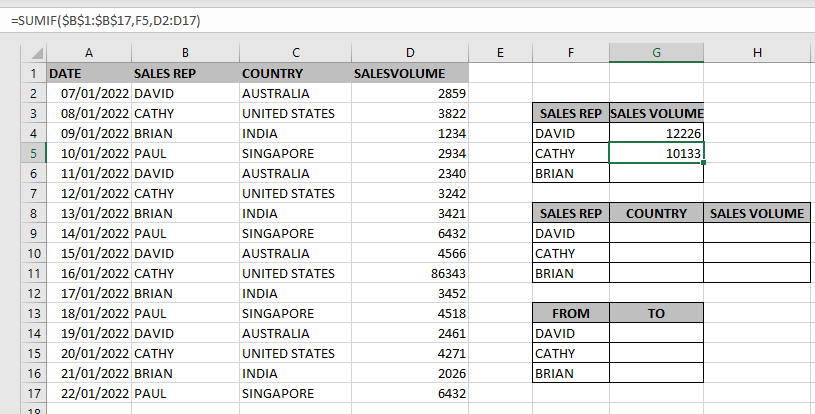Click SINGAPORE in row 17
The height and width of the screenshot is (414, 815).
(295, 393)
